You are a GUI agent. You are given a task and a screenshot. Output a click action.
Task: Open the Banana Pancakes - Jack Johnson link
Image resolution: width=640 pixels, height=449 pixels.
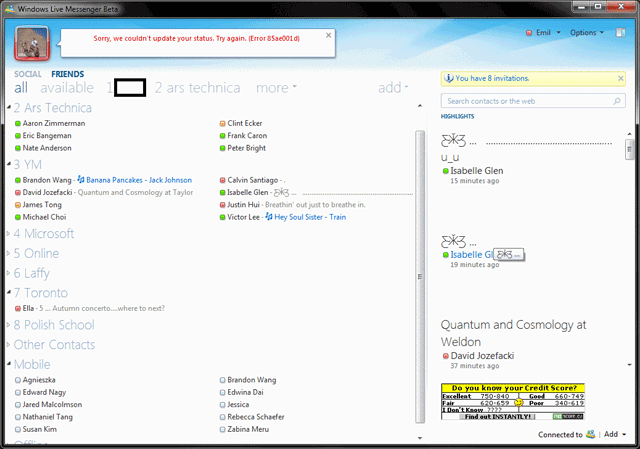139,180
